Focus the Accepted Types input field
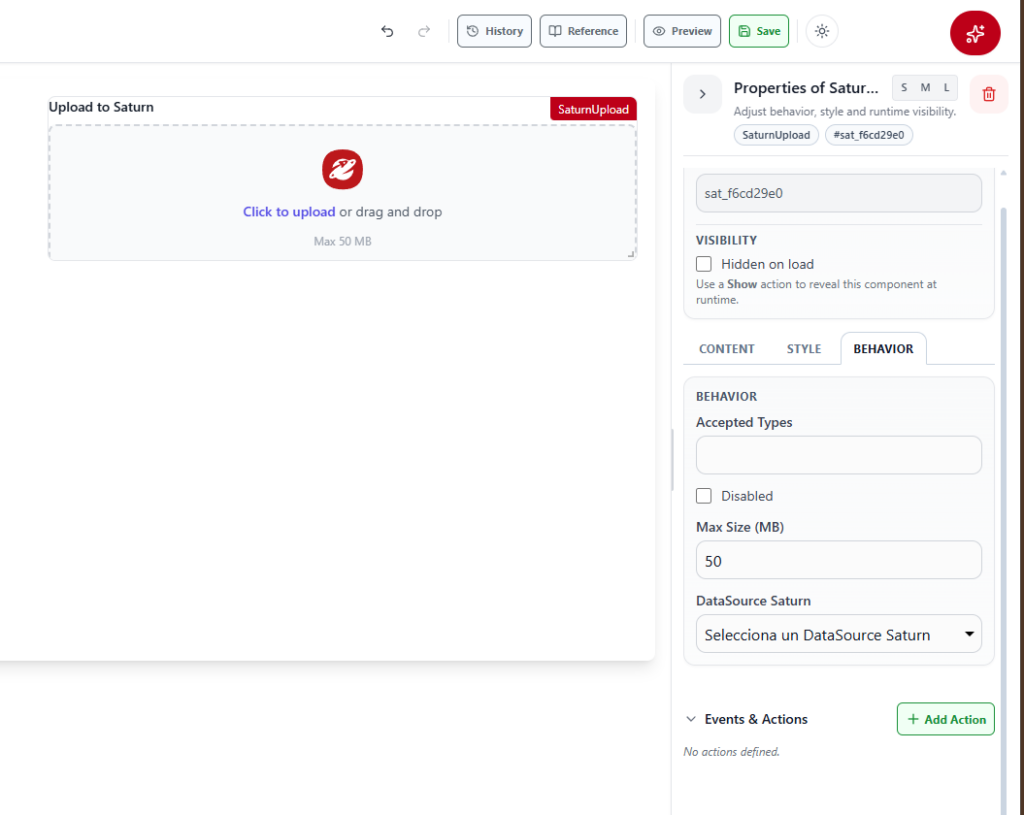 click(x=839, y=455)
